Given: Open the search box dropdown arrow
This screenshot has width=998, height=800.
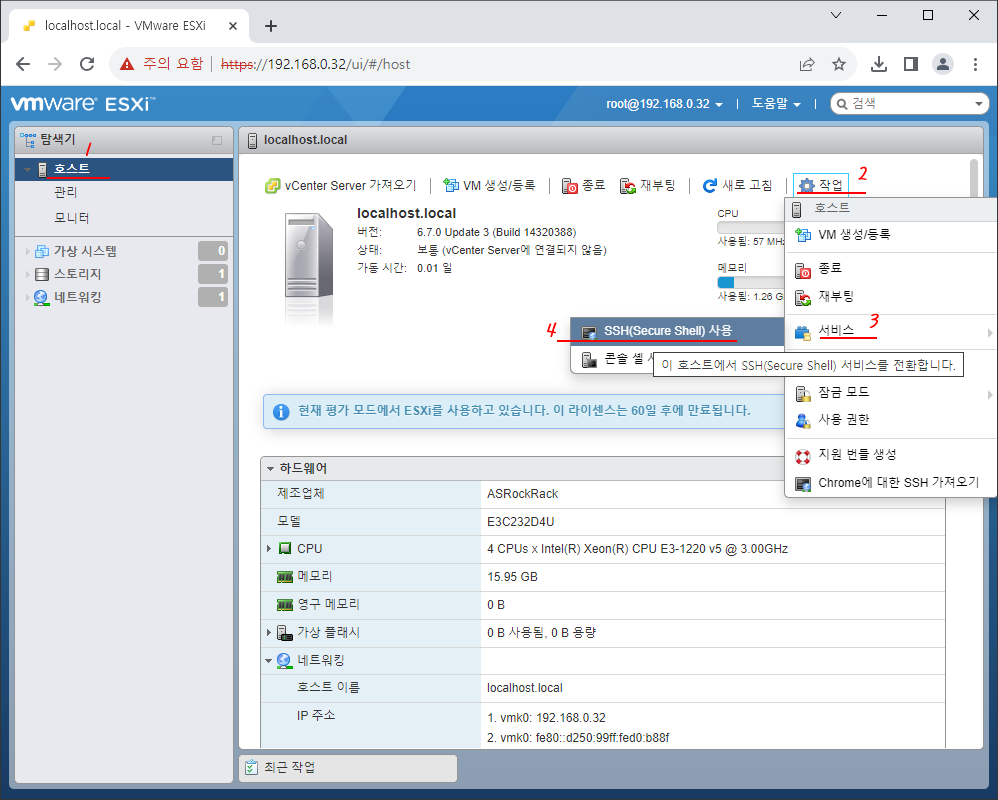Looking at the screenshot, I should [979, 104].
